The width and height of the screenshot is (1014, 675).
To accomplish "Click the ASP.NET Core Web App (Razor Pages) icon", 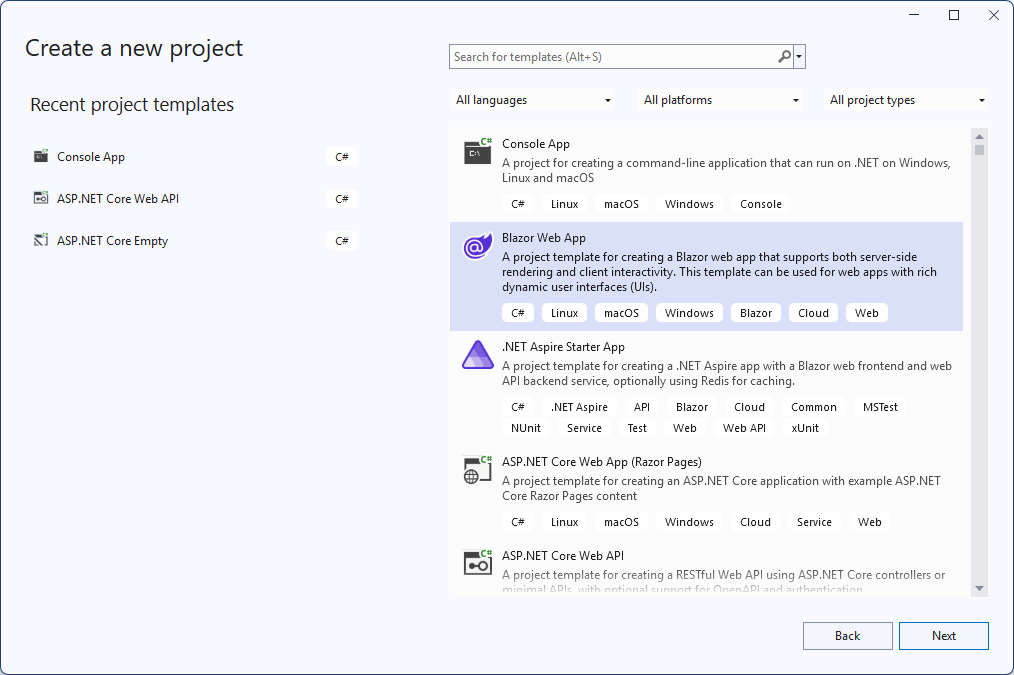I will [x=477, y=469].
